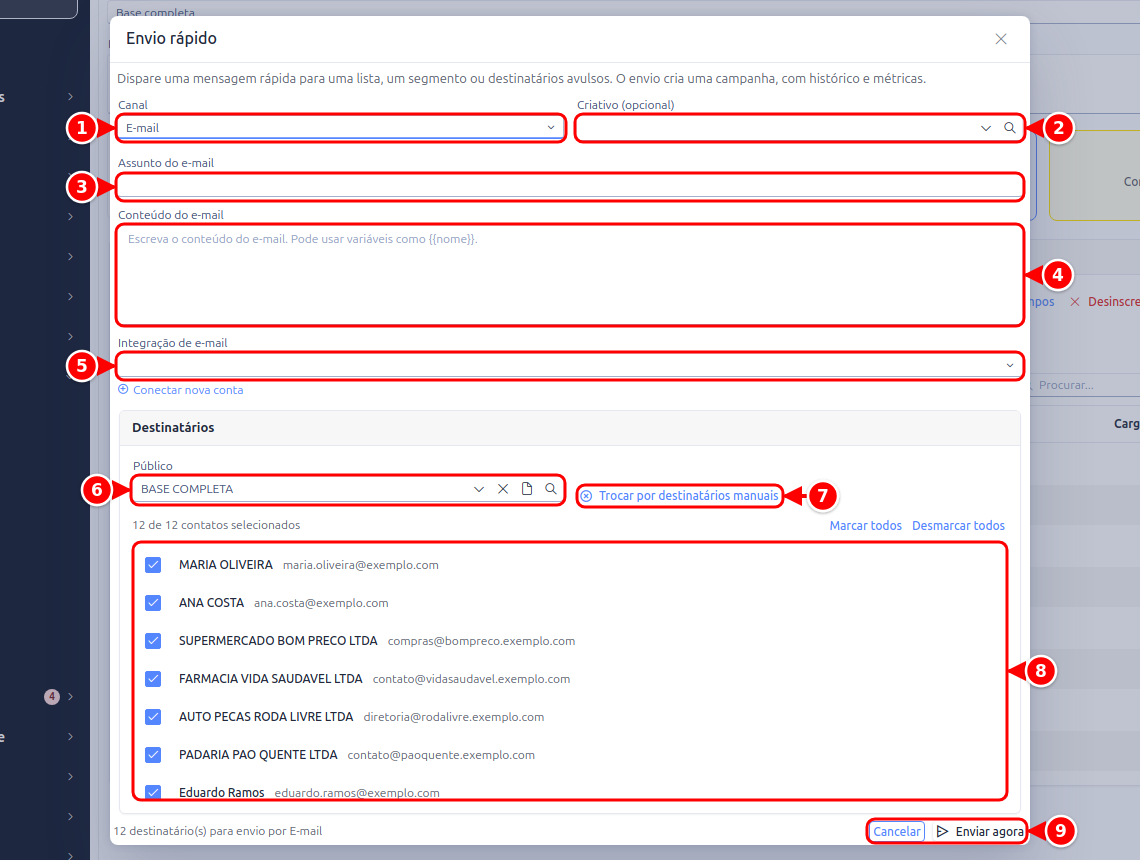
Task: Close the Envio rápido dialog
Action: (x=1000, y=39)
